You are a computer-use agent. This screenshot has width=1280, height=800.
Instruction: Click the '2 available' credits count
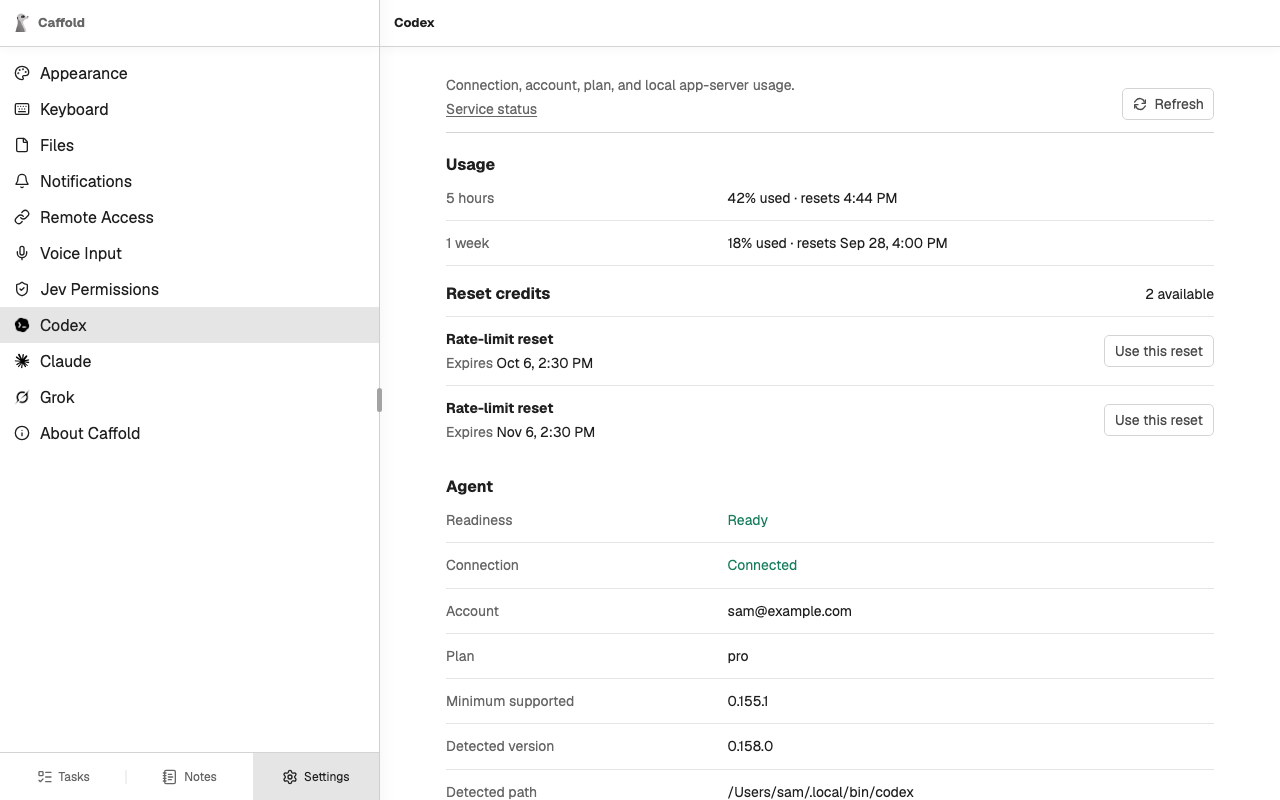pos(1179,294)
